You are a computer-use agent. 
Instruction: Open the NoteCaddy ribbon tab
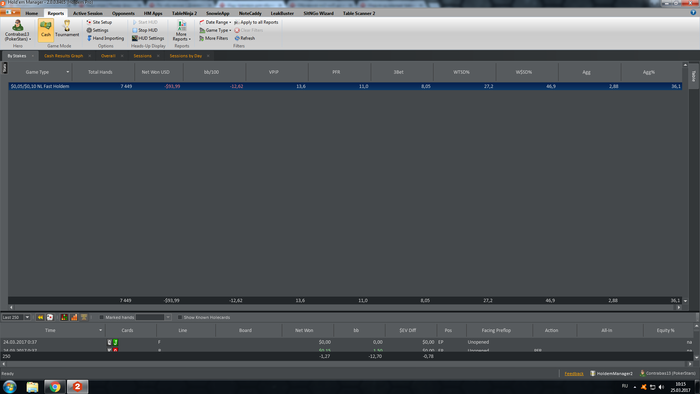[x=250, y=13]
